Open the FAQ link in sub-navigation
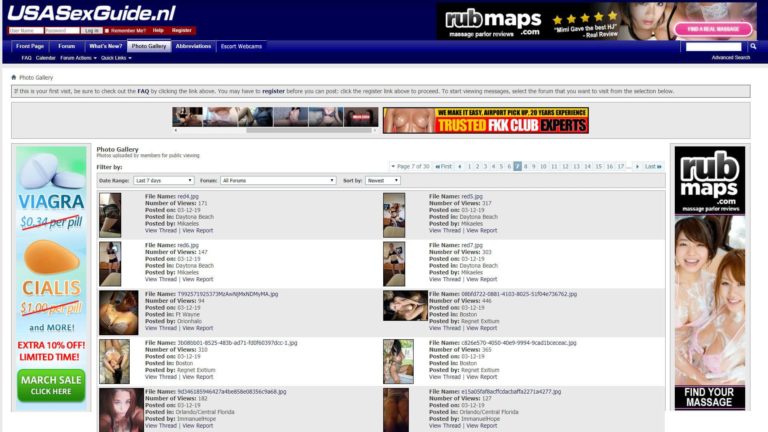 26,58
